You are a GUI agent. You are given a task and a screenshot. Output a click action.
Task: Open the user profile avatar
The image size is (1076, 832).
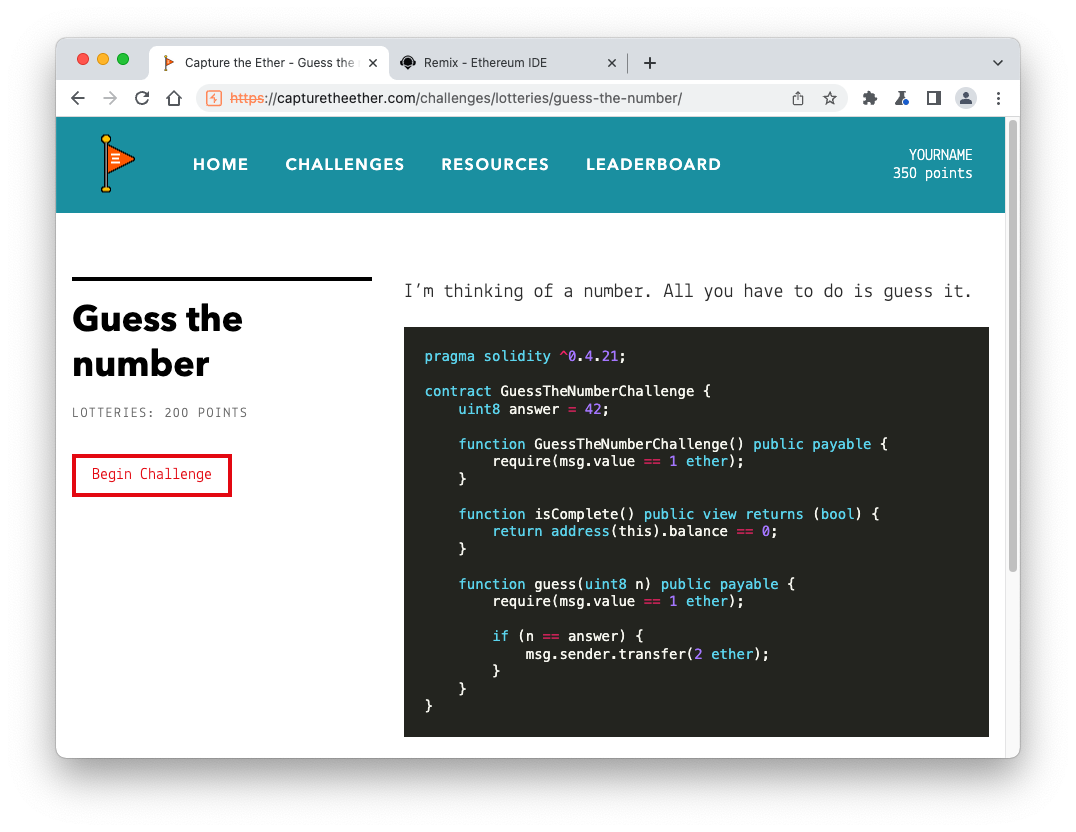(966, 98)
